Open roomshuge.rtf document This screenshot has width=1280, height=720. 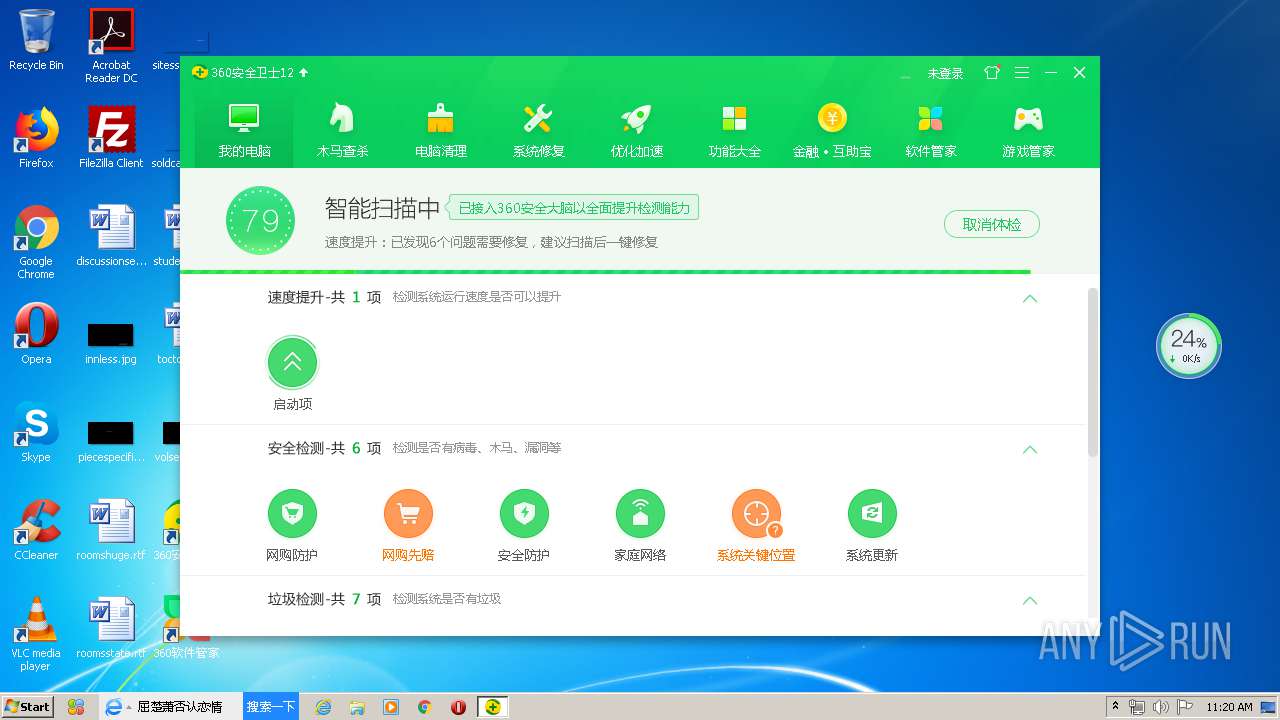[112, 530]
